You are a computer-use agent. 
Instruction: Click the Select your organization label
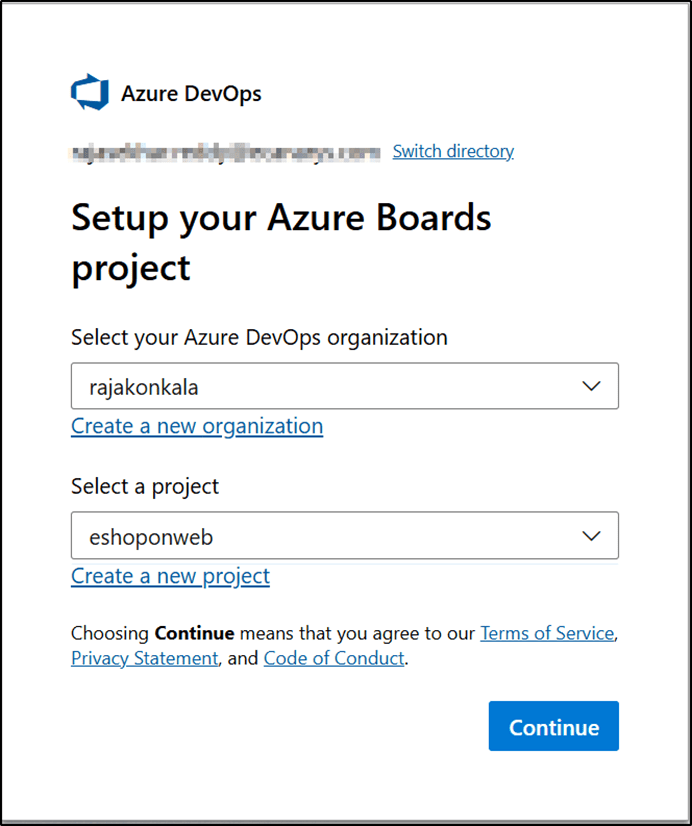258,338
